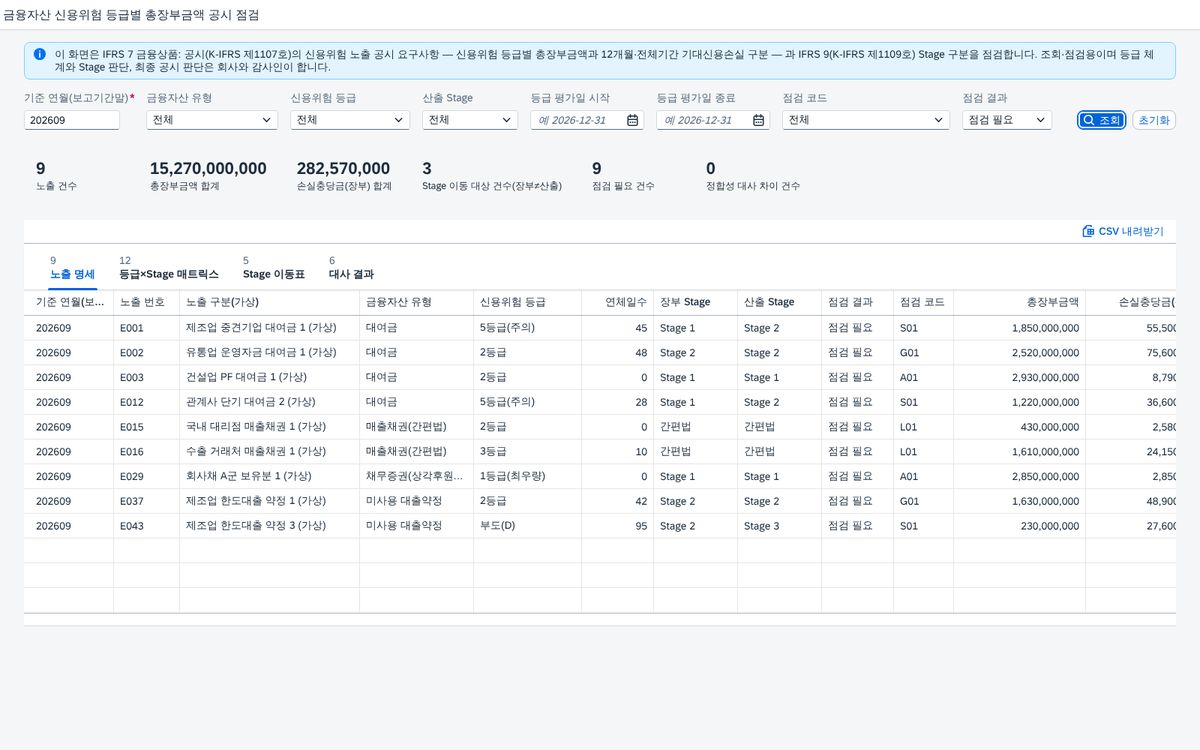Switch to the 등급×Stage 매트릭스 tab
This screenshot has height=750, width=1200.
point(168,273)
